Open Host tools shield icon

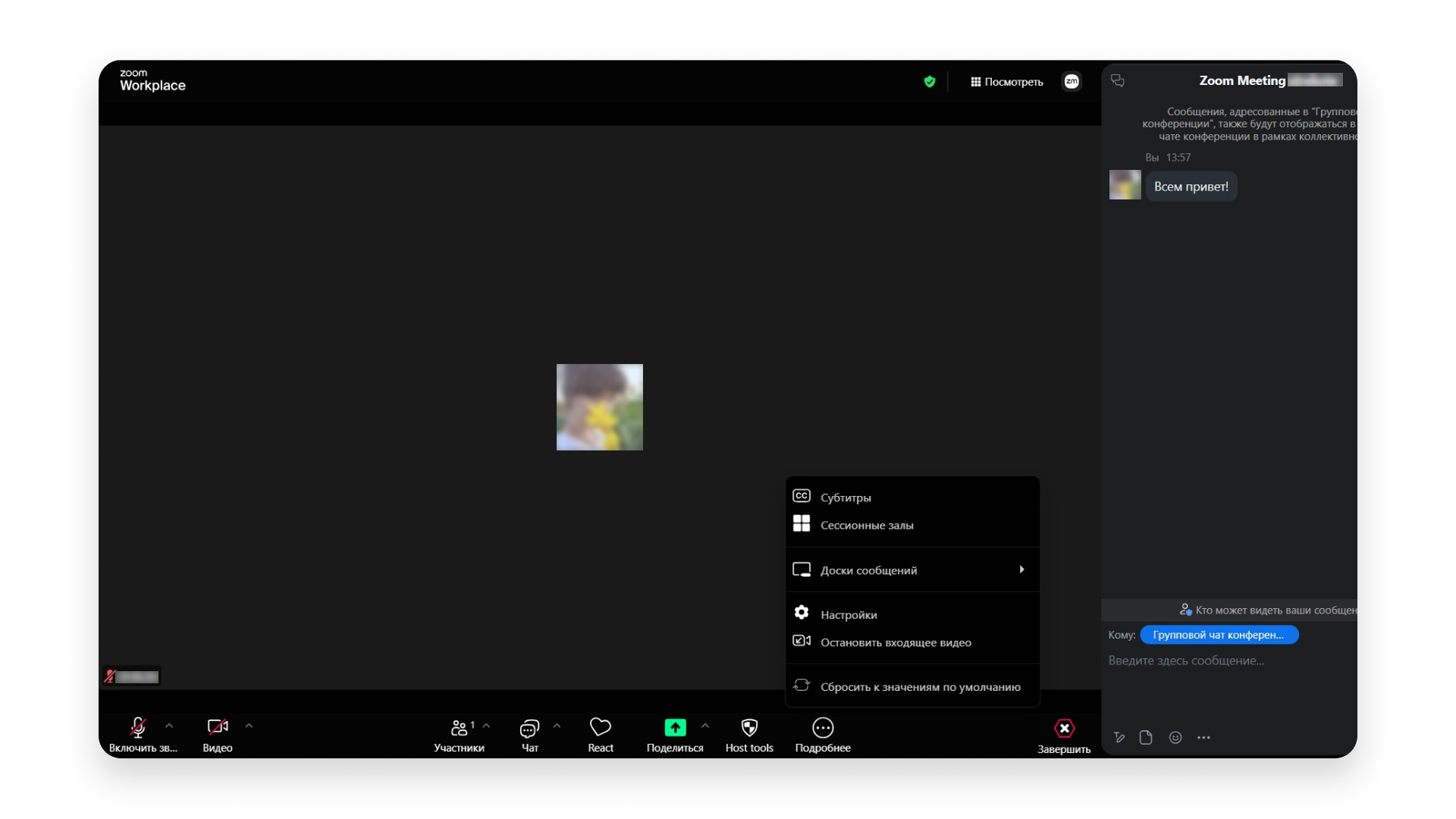(749, 735)
